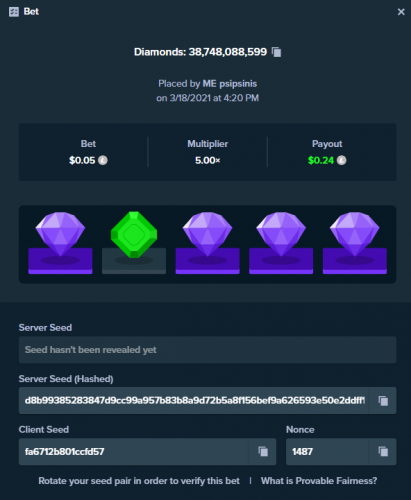
Task: Click the coin icon beside payout $0.24
Action: (341, 160)
